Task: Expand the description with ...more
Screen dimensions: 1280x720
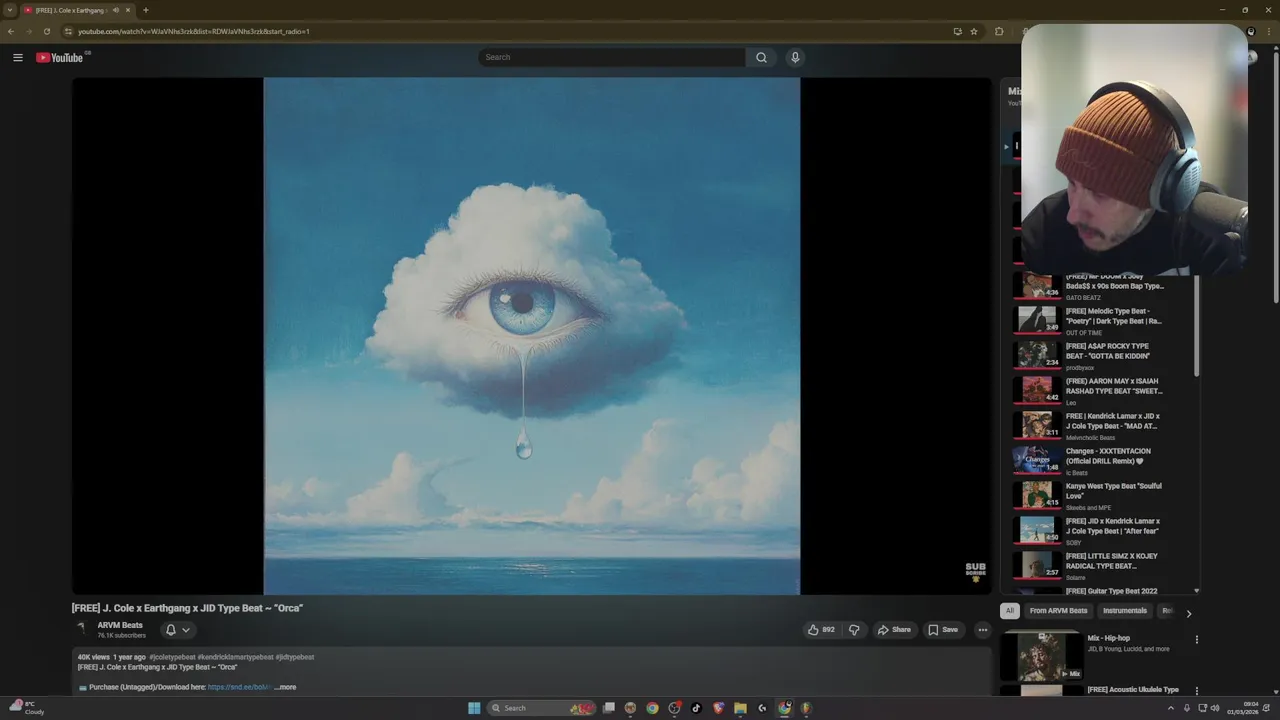Action: pos(286,687)
